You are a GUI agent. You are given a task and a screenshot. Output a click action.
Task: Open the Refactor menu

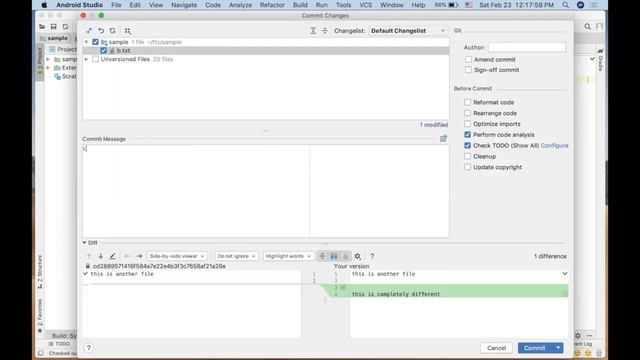tap(272, 5)
